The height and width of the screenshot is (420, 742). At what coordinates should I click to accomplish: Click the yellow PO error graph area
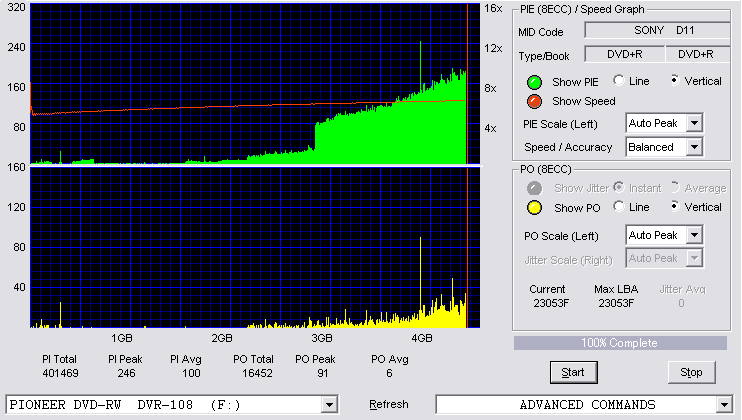point(256,247)
